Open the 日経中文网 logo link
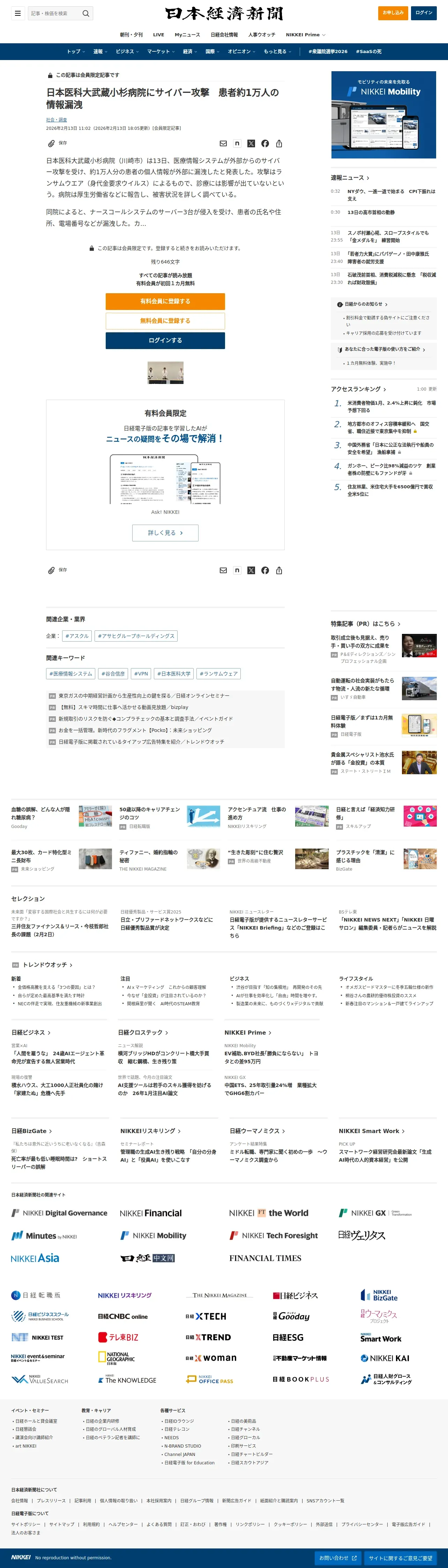This screenshot has width=448, height=1568. (x=147, y=1258)
